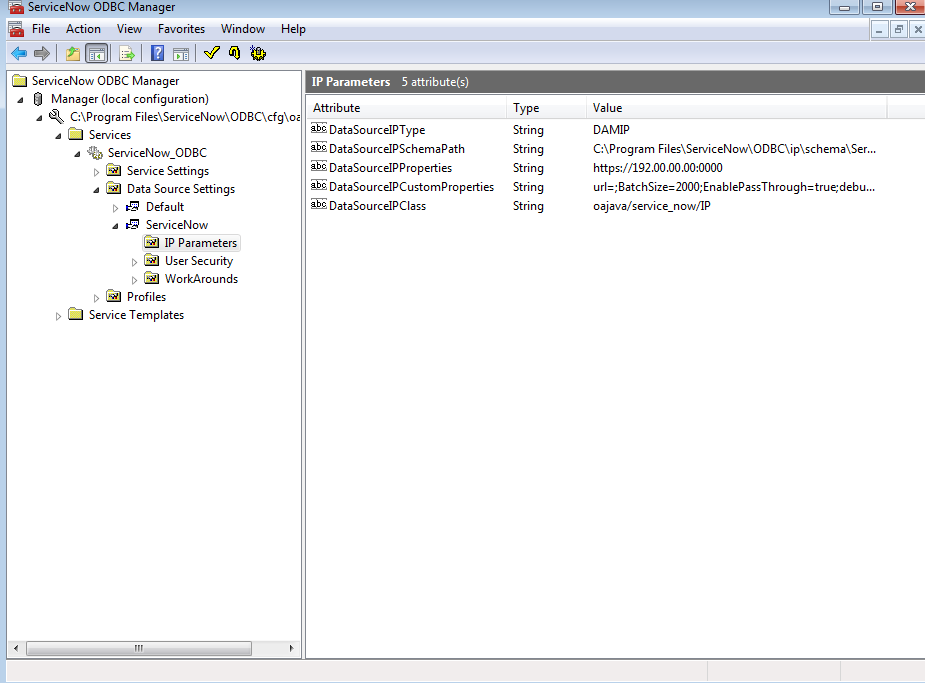Image resolution: width=925 pixels, height=683 pixels.
Task: Expand the WorkArounds node
Action: (135, 280)
